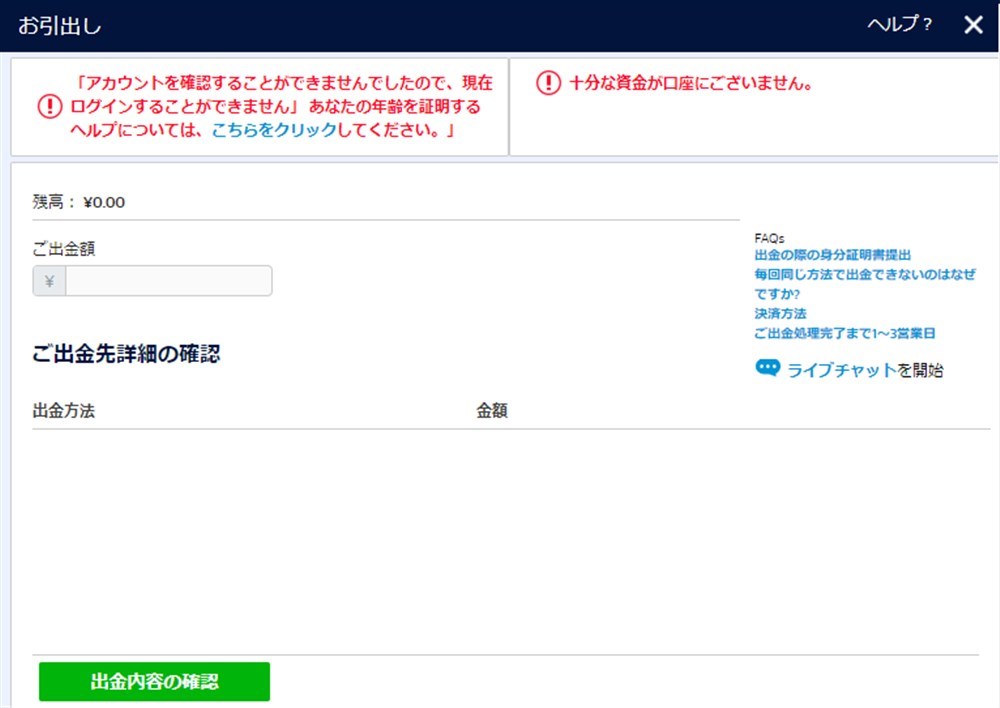Viewport: 1000px width, 708px height.
Task: Open FAQ 出金の際の身分証明書提出
Action: 832,255
